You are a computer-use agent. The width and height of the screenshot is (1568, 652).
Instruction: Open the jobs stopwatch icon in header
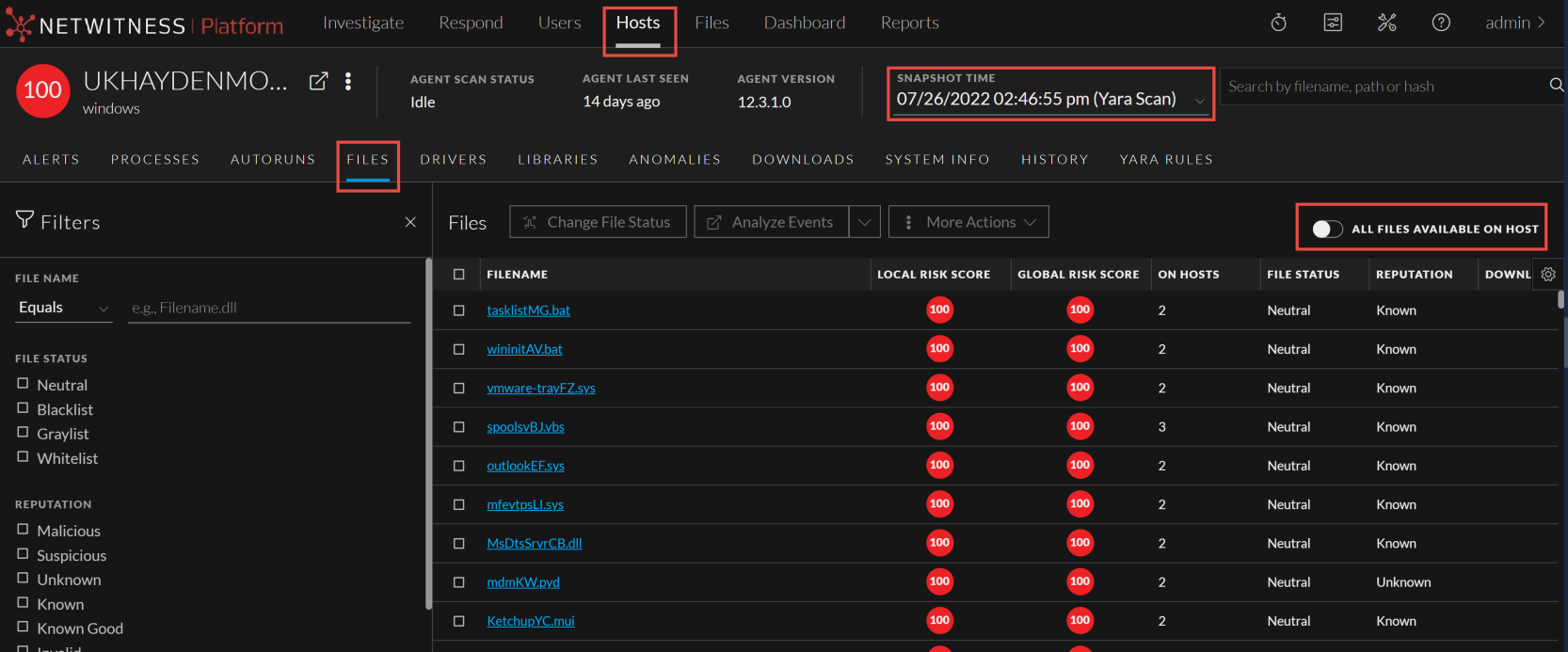tap(1278, 23)
